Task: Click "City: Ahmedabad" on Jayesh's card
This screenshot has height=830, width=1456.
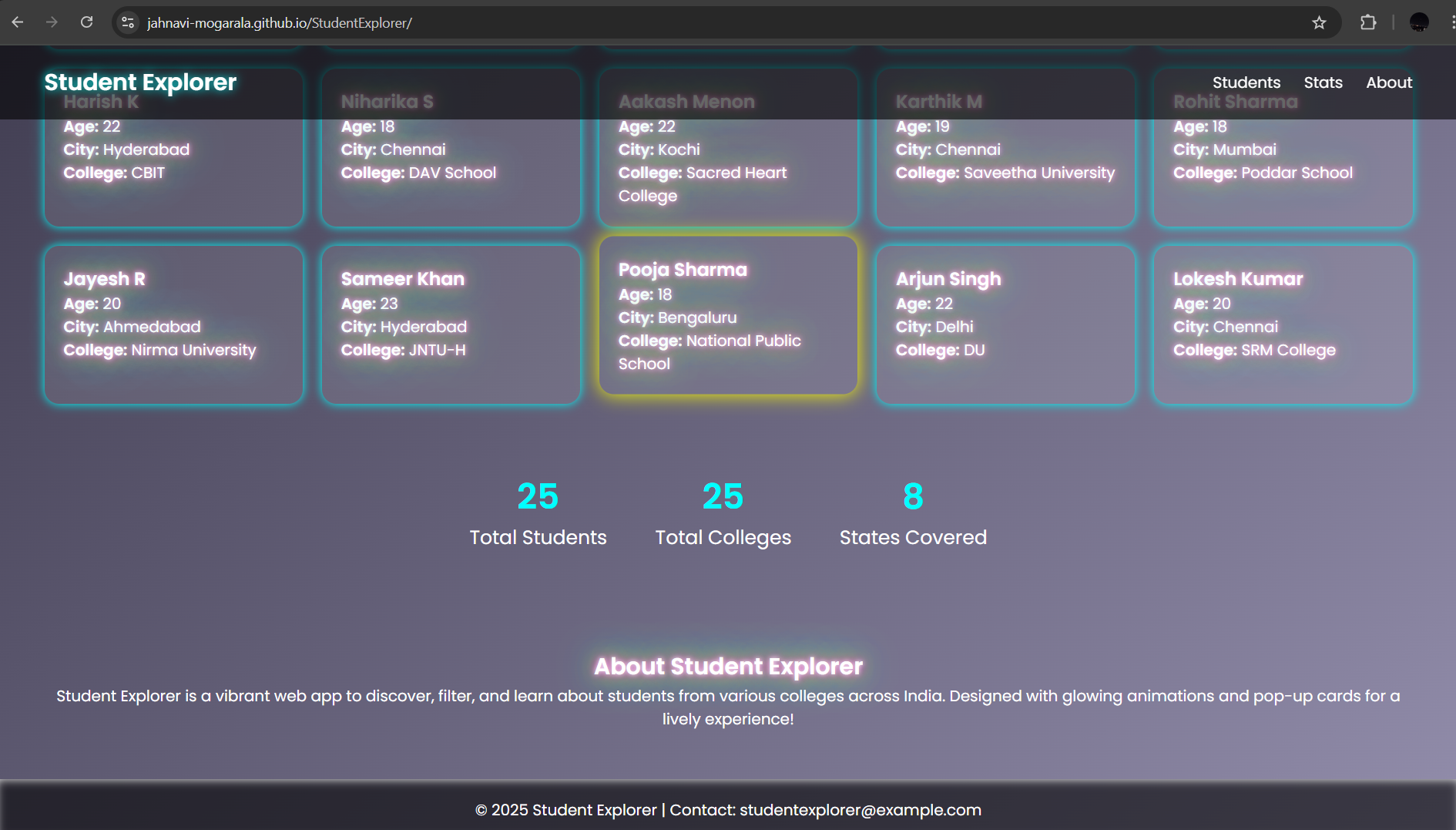Action: tap(132, 327)
